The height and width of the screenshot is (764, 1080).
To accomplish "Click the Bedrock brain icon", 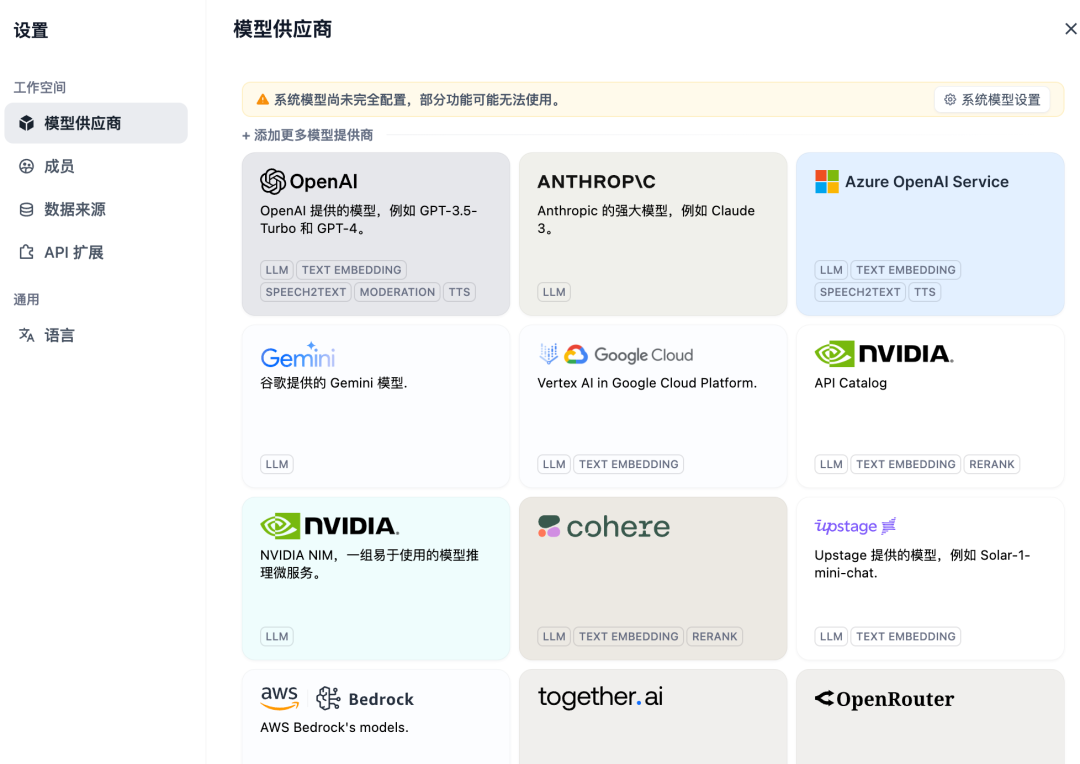I will coord(328,699).
